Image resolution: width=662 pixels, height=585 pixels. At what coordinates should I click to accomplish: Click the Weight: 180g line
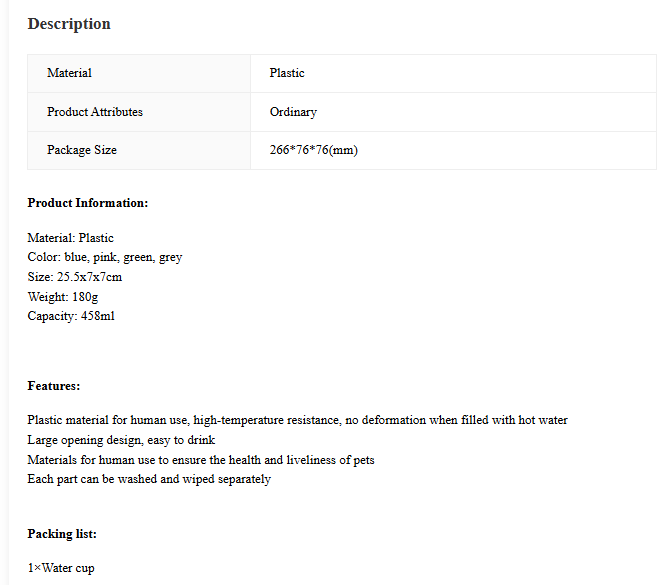[x=63, y=297]
